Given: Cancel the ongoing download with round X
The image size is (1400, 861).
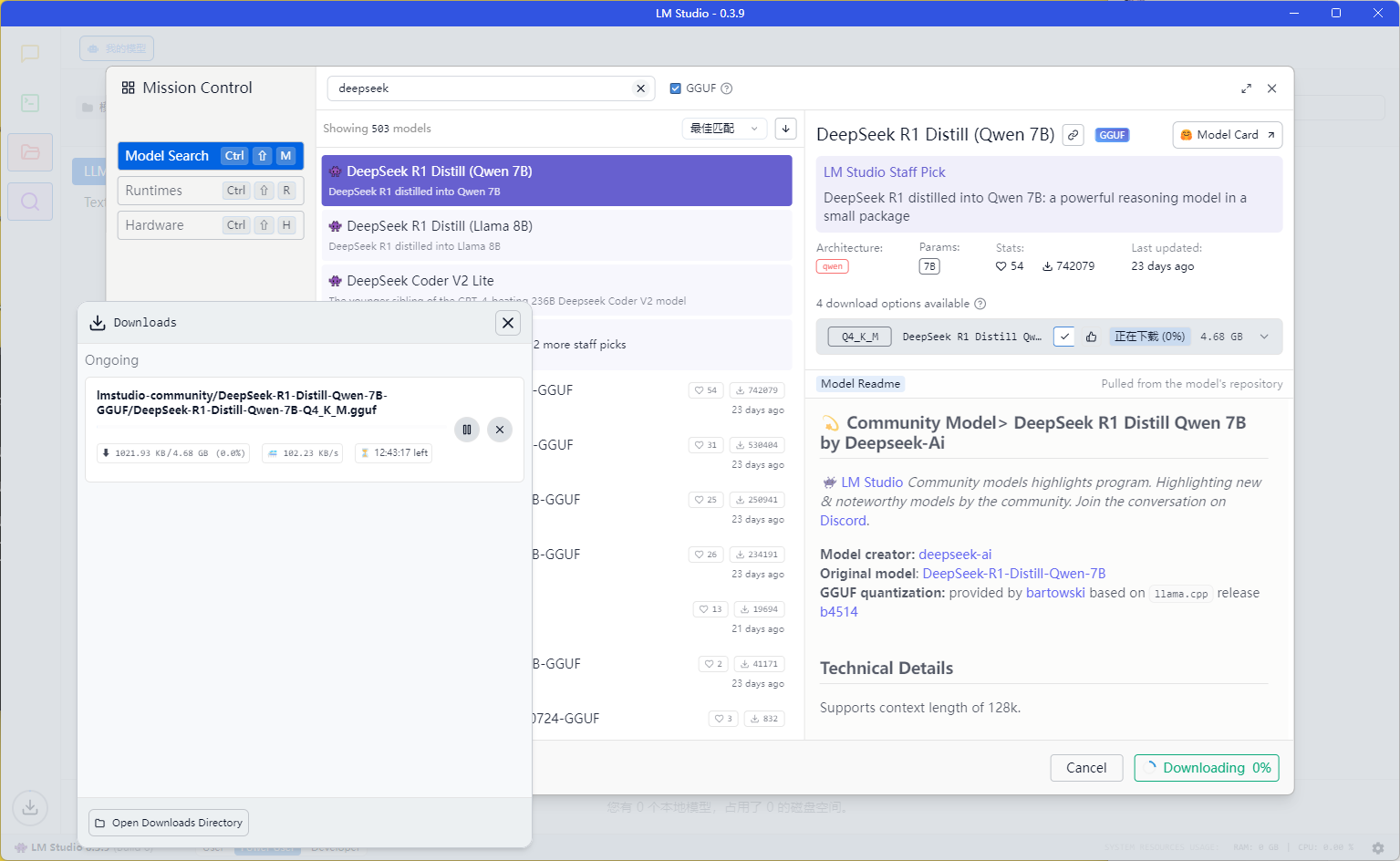Looking at the screenshot, I should coord(500,430).
